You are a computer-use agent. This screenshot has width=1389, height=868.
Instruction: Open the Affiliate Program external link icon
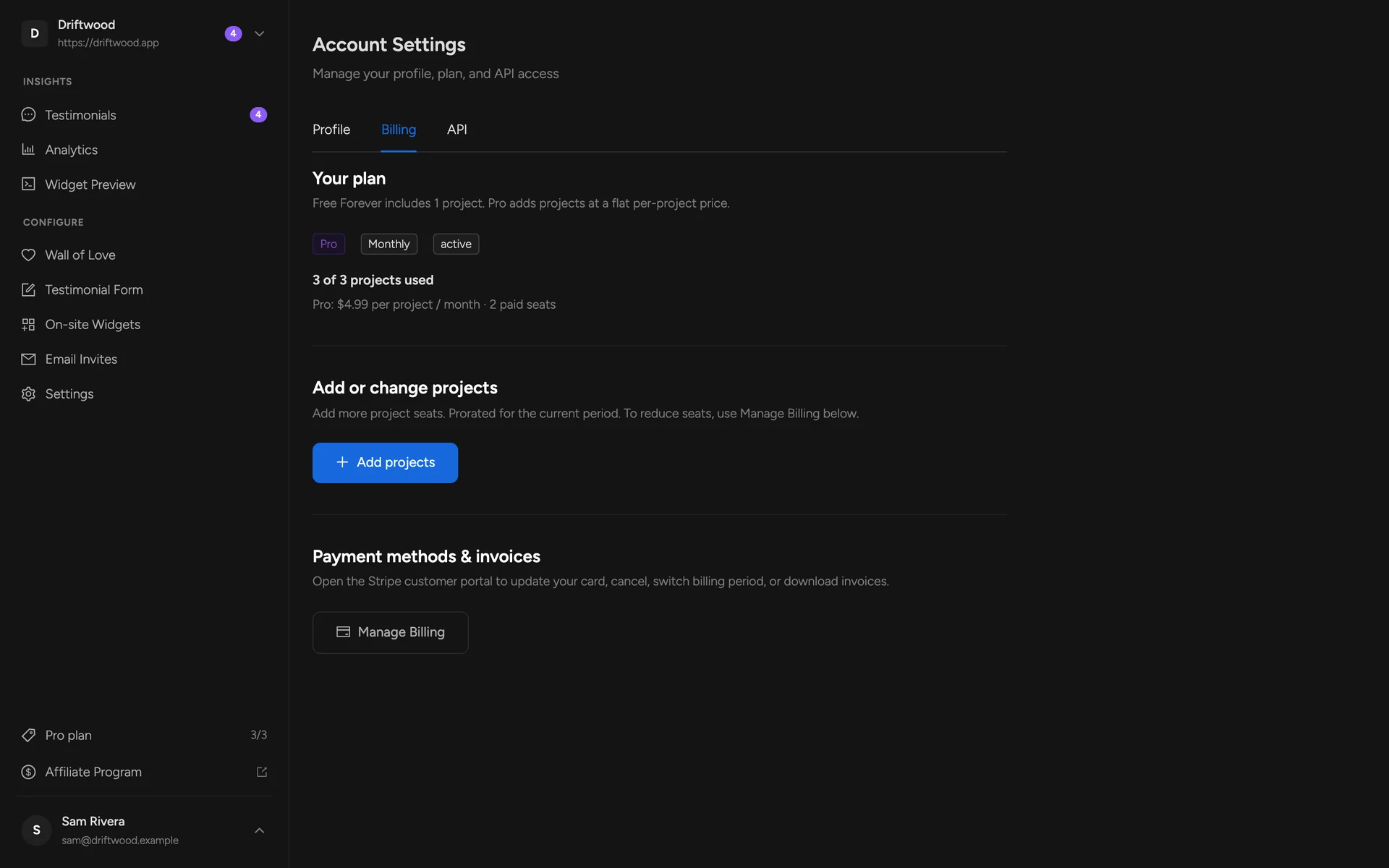coord(262,772)
